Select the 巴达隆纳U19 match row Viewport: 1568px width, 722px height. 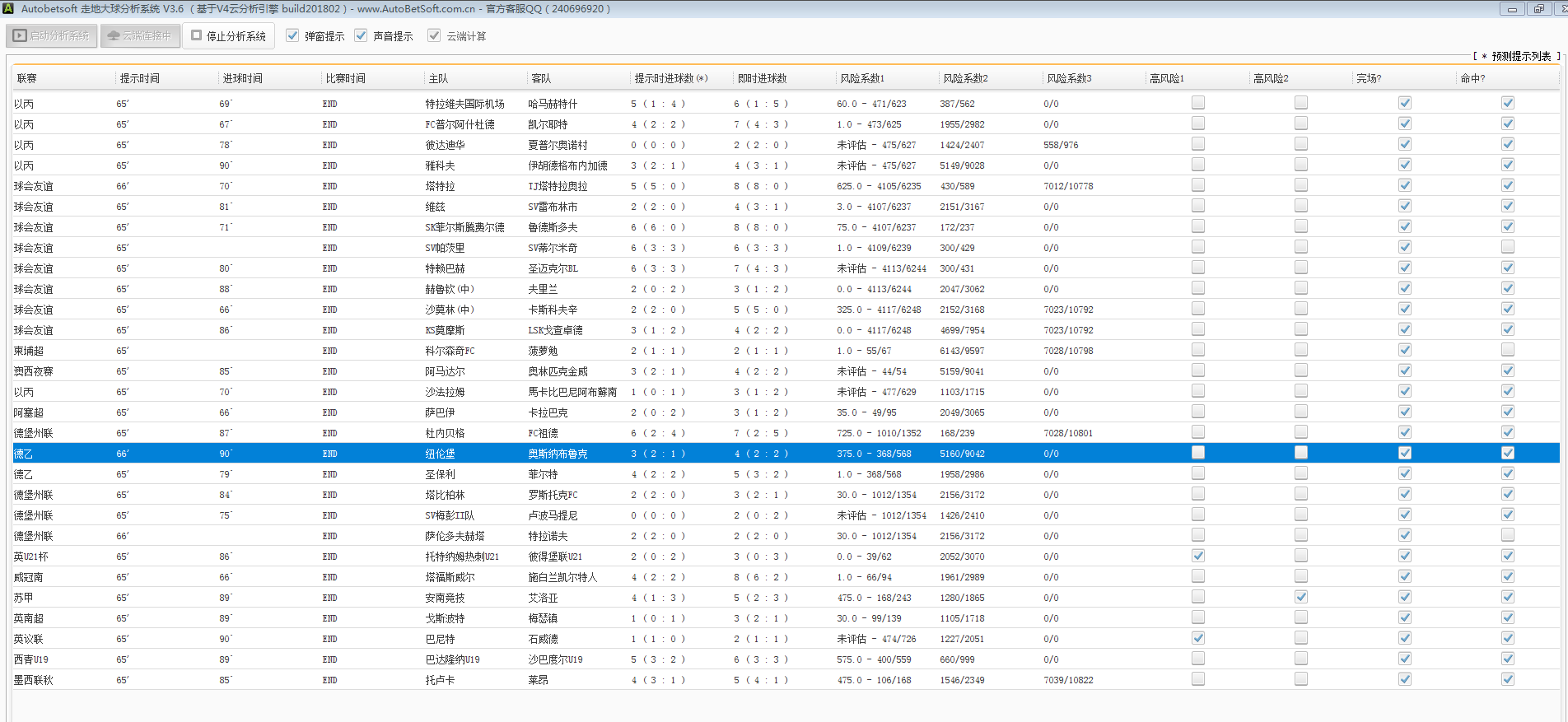452,659
